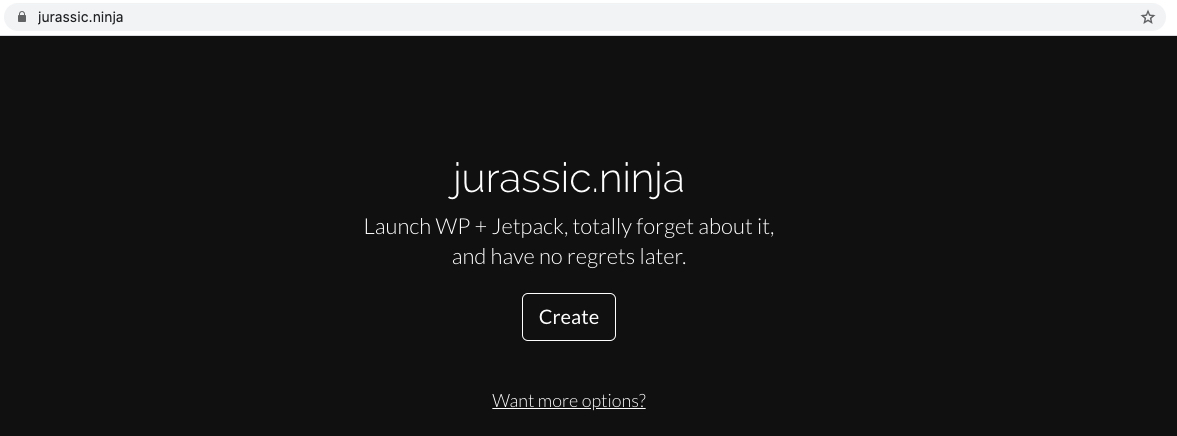
Task: Click the padlock site security icon
Action: pyautogui.click(x=21, y=17)
